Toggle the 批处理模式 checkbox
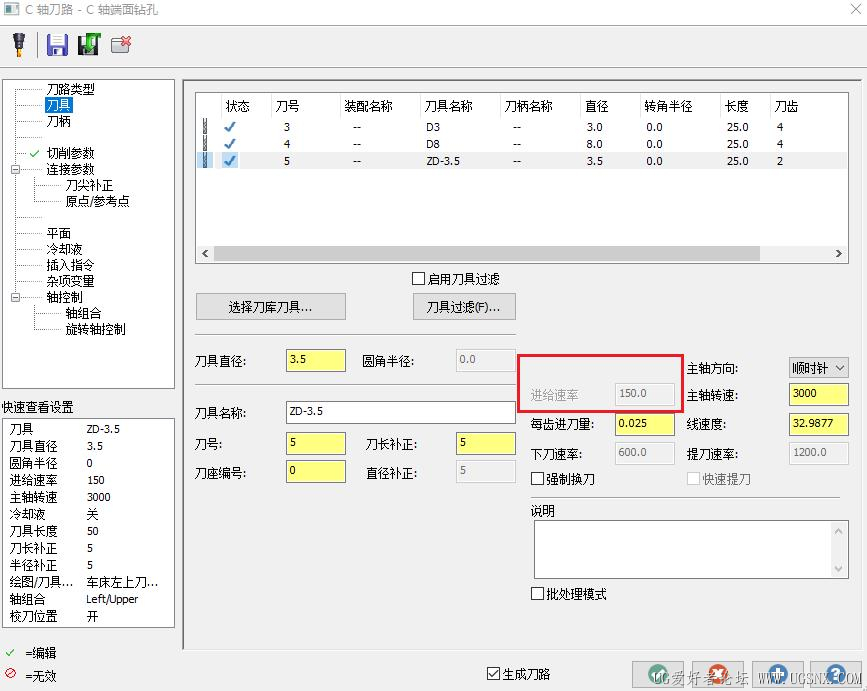This screenshot has width=867, height=691. pyautogui.click(x=537, y=594)
